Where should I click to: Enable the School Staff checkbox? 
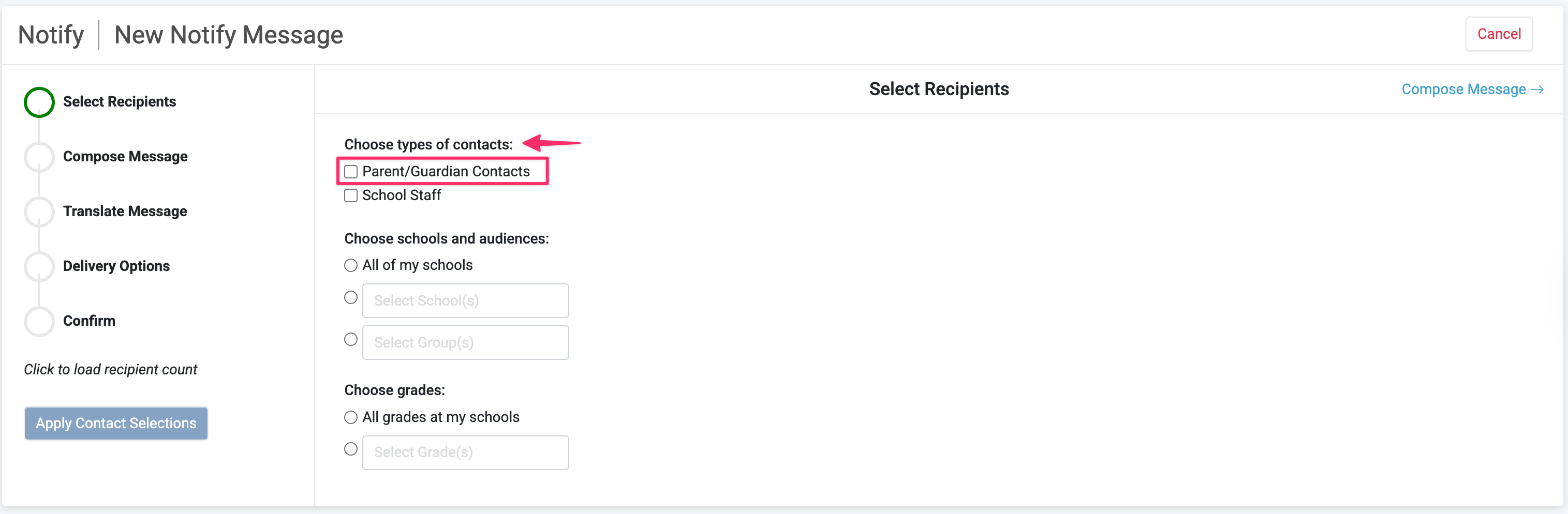[x=351, y=196]
